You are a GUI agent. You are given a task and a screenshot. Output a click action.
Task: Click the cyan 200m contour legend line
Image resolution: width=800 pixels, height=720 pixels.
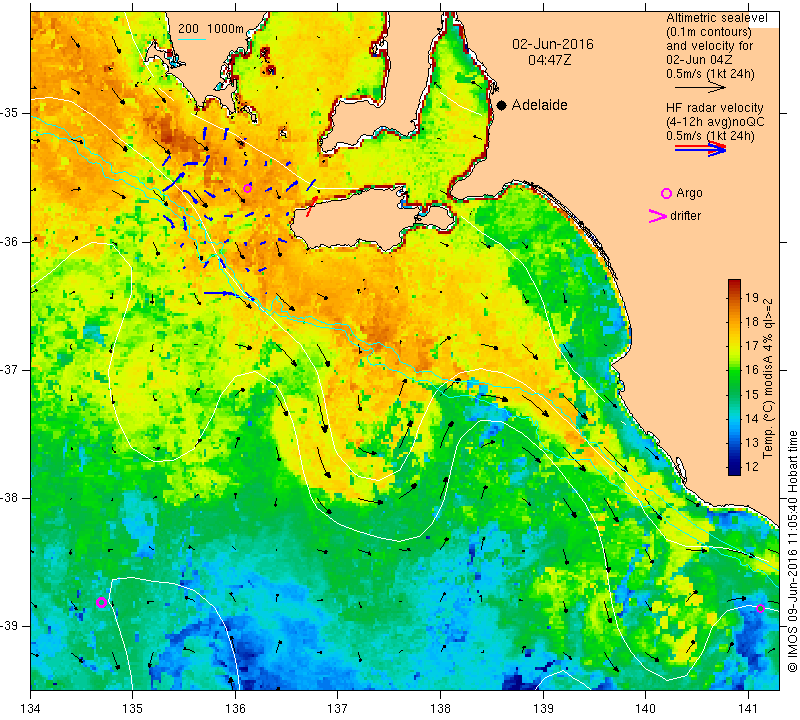pos(192,39)
